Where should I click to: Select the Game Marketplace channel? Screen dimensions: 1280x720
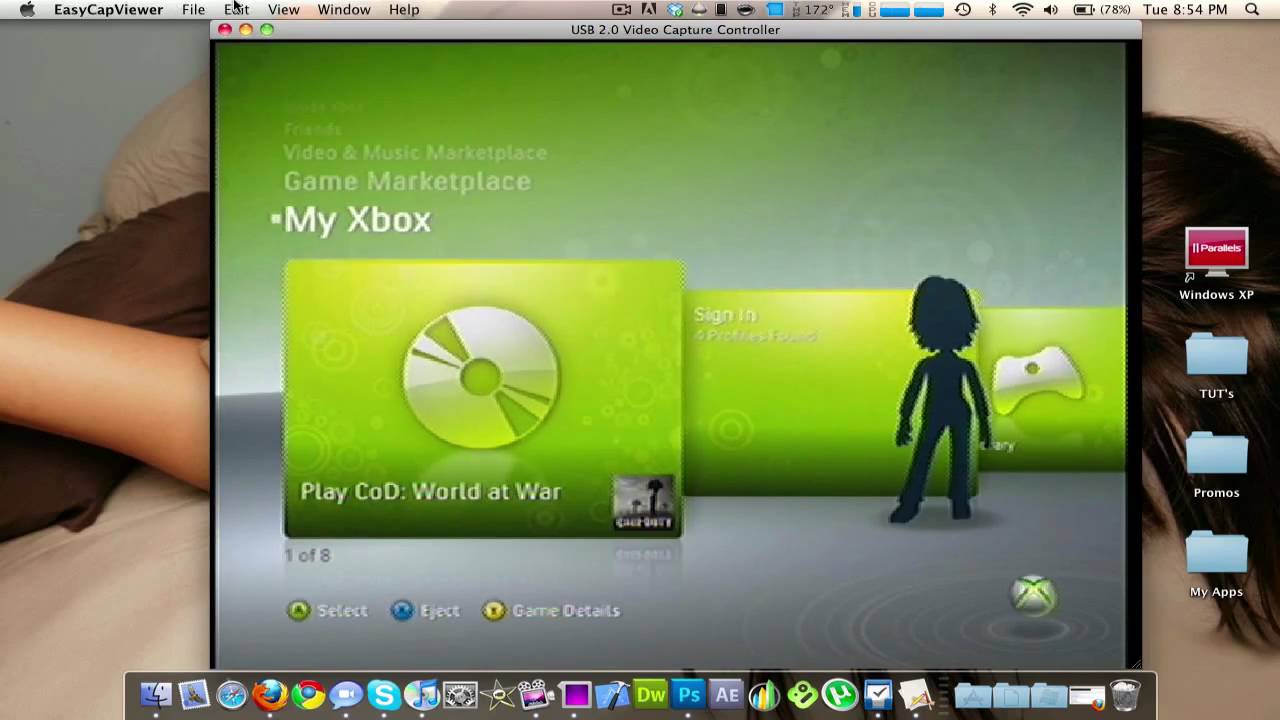(x=407, y=181)
